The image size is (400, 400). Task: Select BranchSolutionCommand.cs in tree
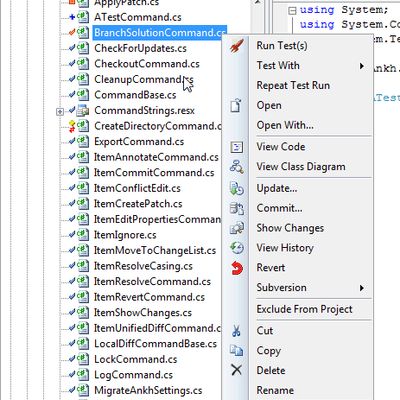pyautogui.click(x=160, y=33)
